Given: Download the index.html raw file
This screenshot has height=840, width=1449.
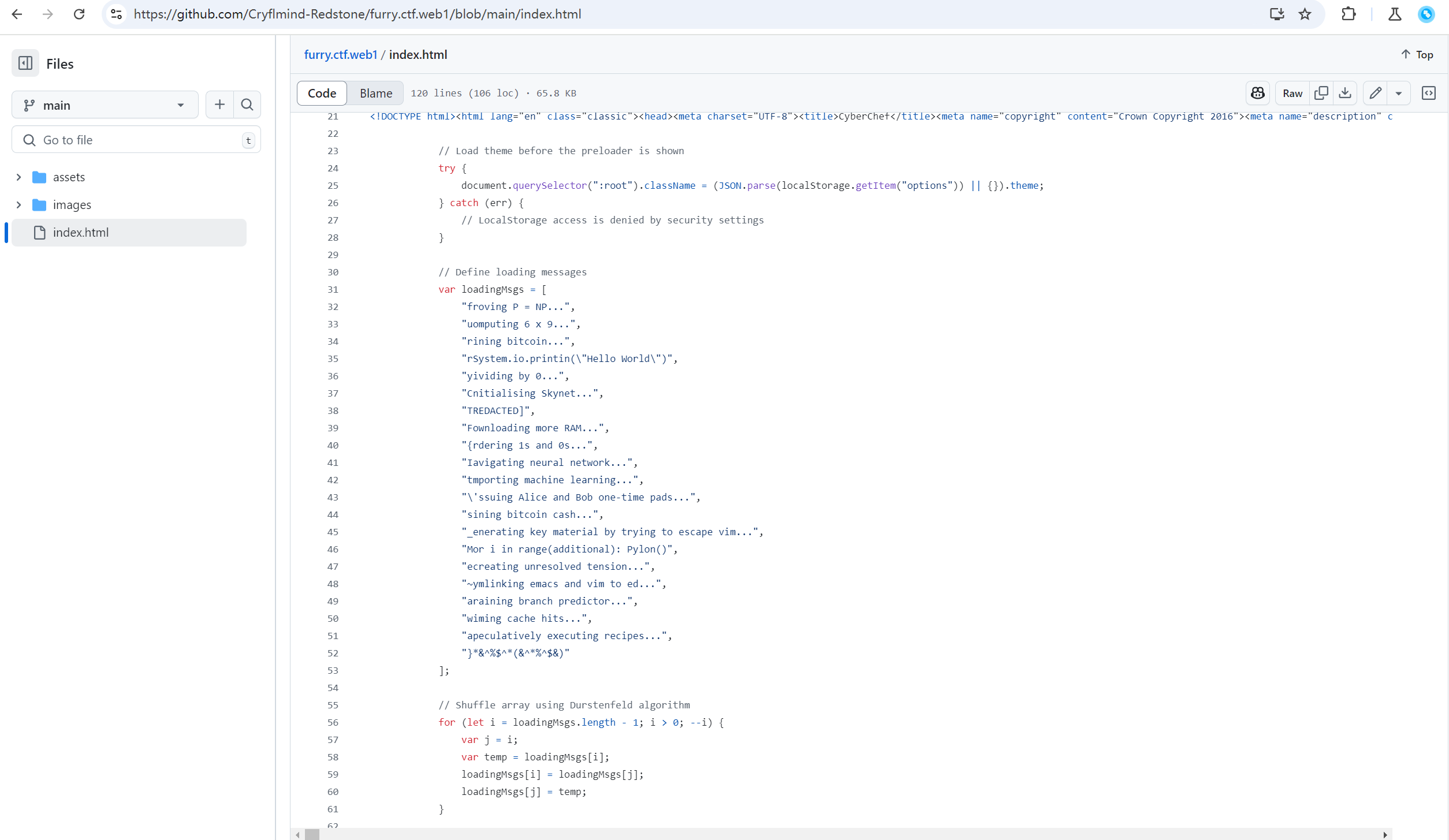Looking at the screenshot, I should (x=1346, y=93).
